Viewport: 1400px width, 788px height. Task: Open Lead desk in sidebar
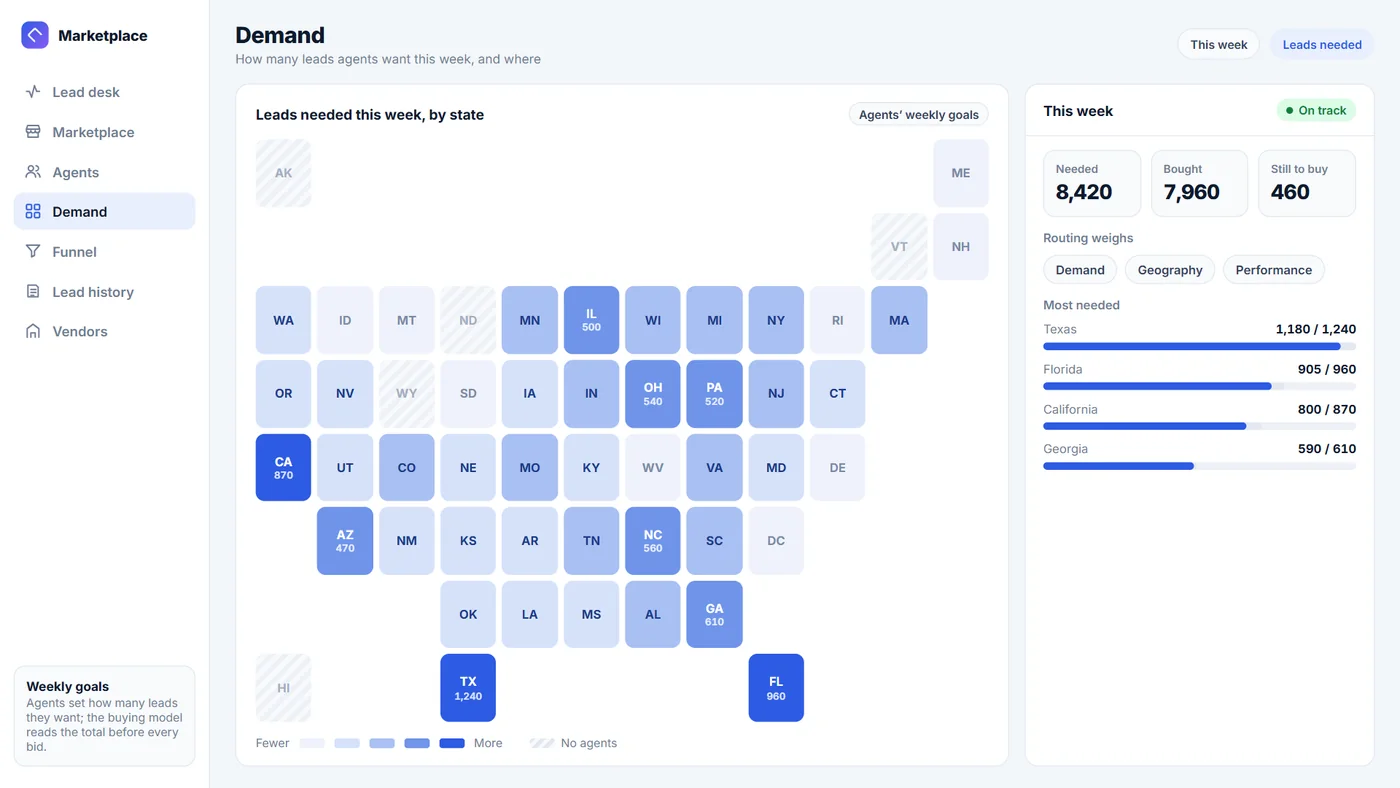[x=104, y=92]
